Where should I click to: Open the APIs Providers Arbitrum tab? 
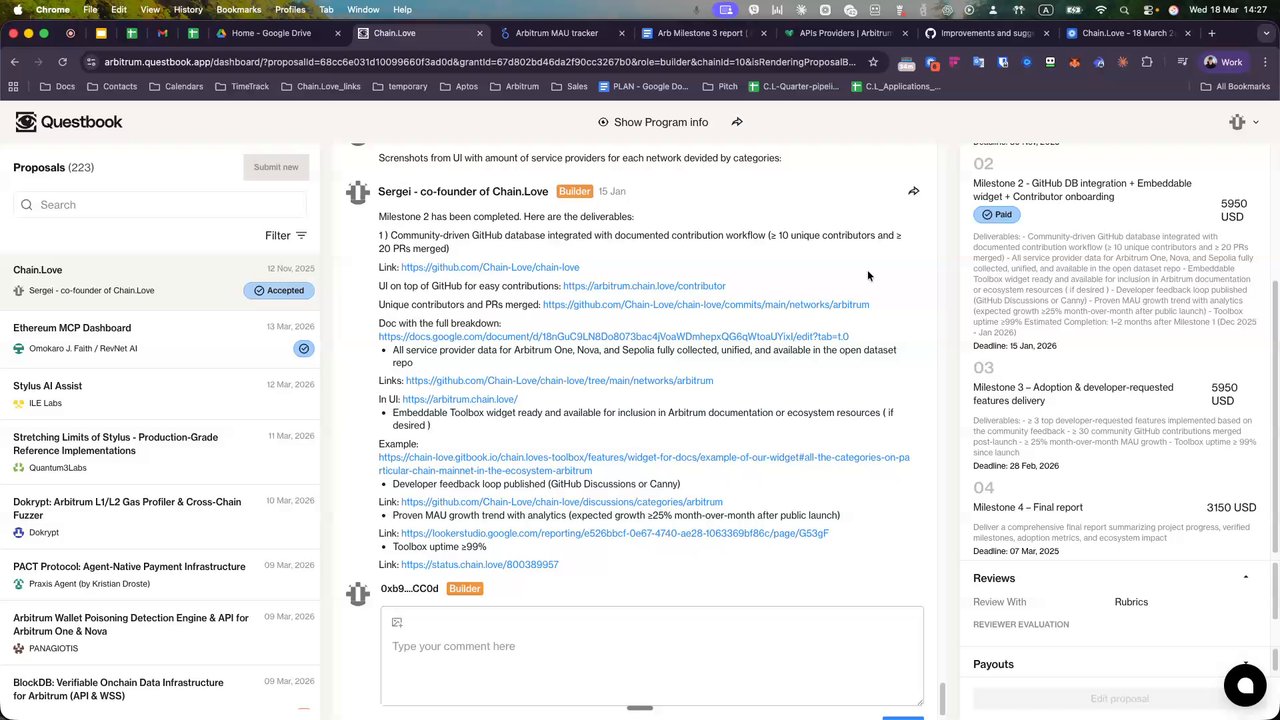tap(843, 33)
